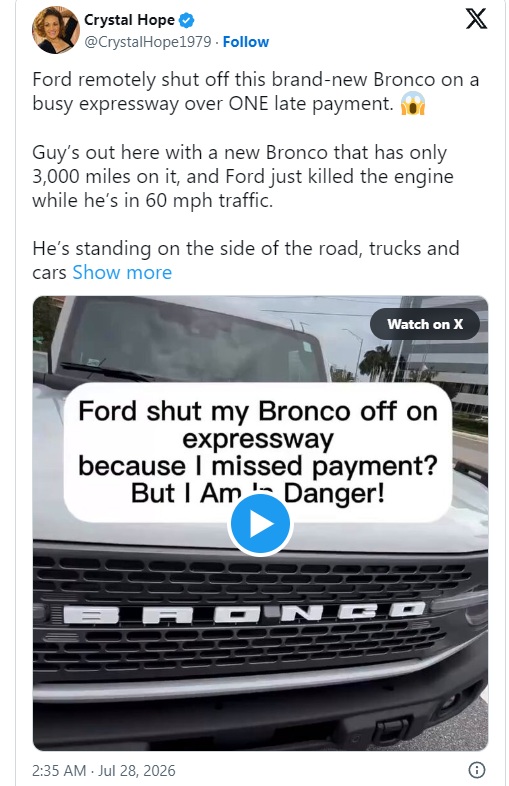Click Crystal Hope's profile avatar
The height and width of the screenshot is (786, 509).
point(56,30)
